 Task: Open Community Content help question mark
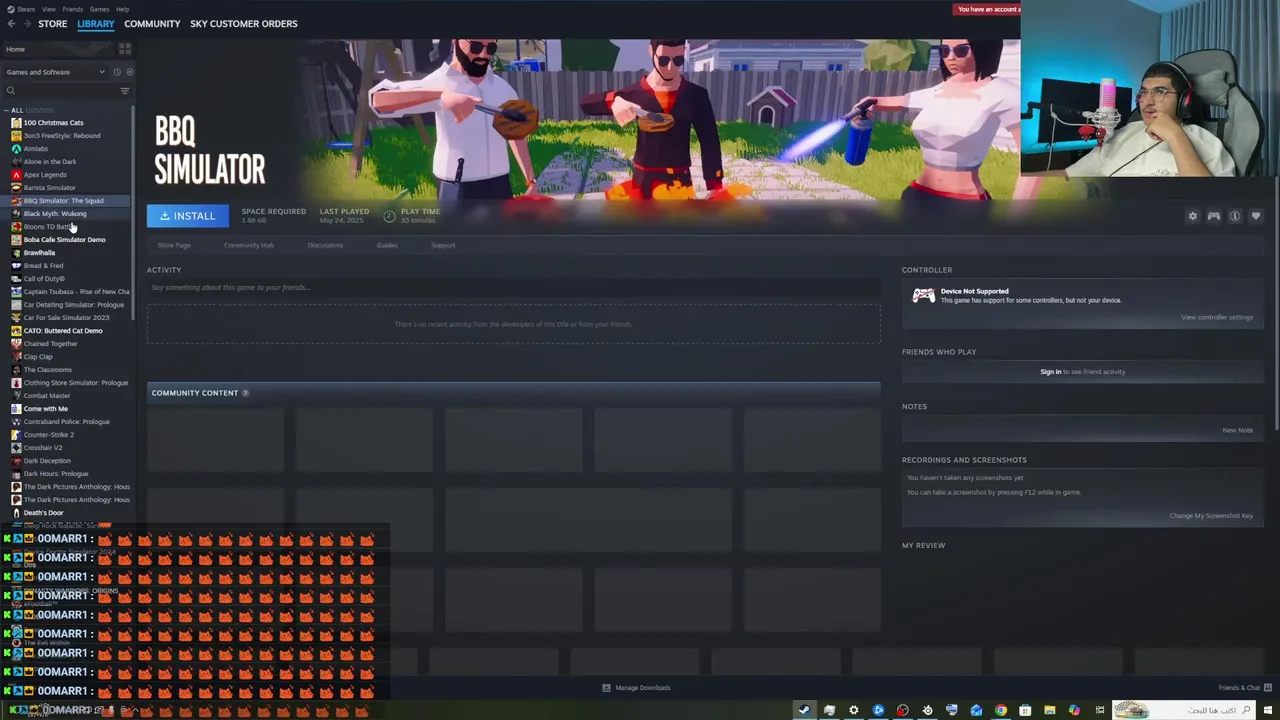pos(245,393)
